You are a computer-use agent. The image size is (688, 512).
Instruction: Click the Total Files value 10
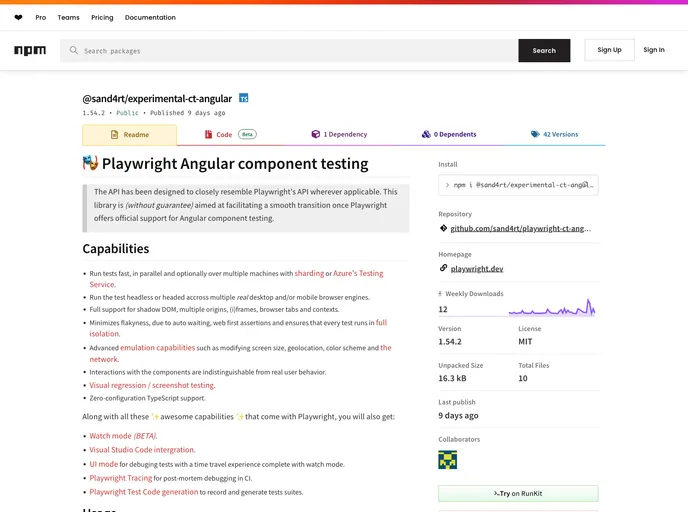click(x=523, y=378)
